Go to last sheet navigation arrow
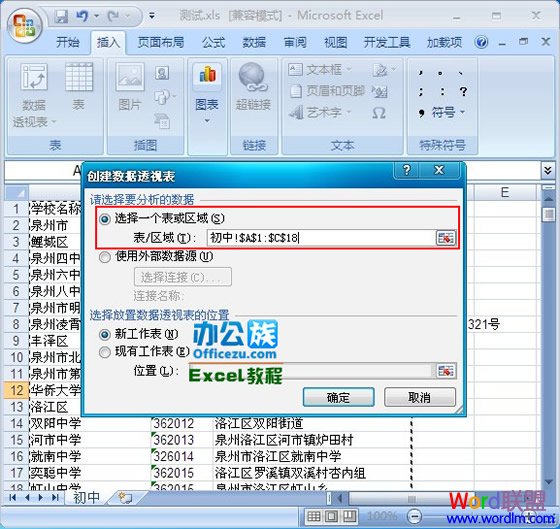Screen dimensions: 560x529 (55, 498)
